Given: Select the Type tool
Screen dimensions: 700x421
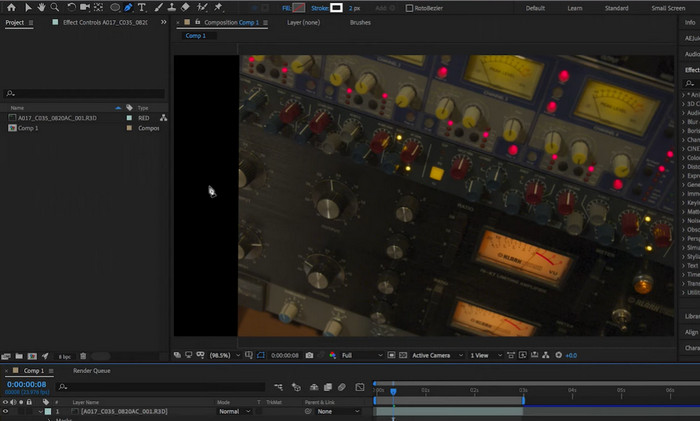Looking at the screenshot, I should (142, 7).
